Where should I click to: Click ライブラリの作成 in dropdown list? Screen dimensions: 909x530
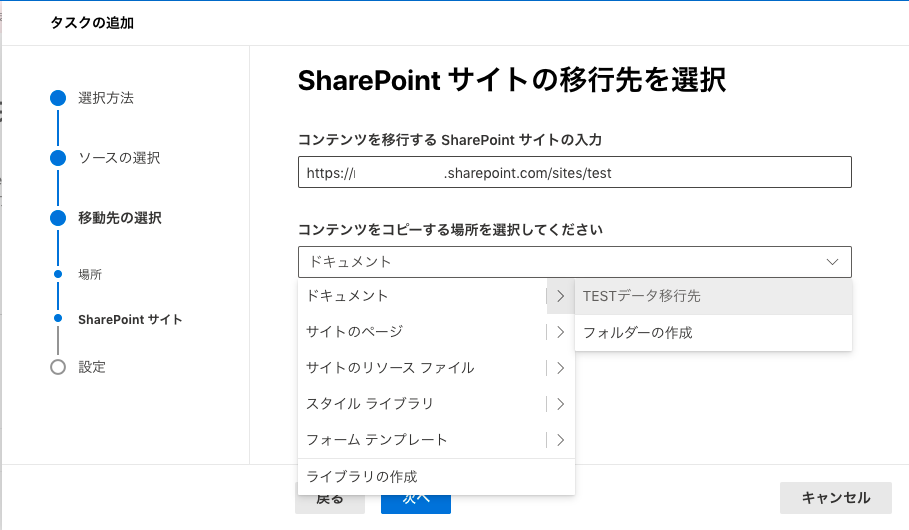coord(361,476)
